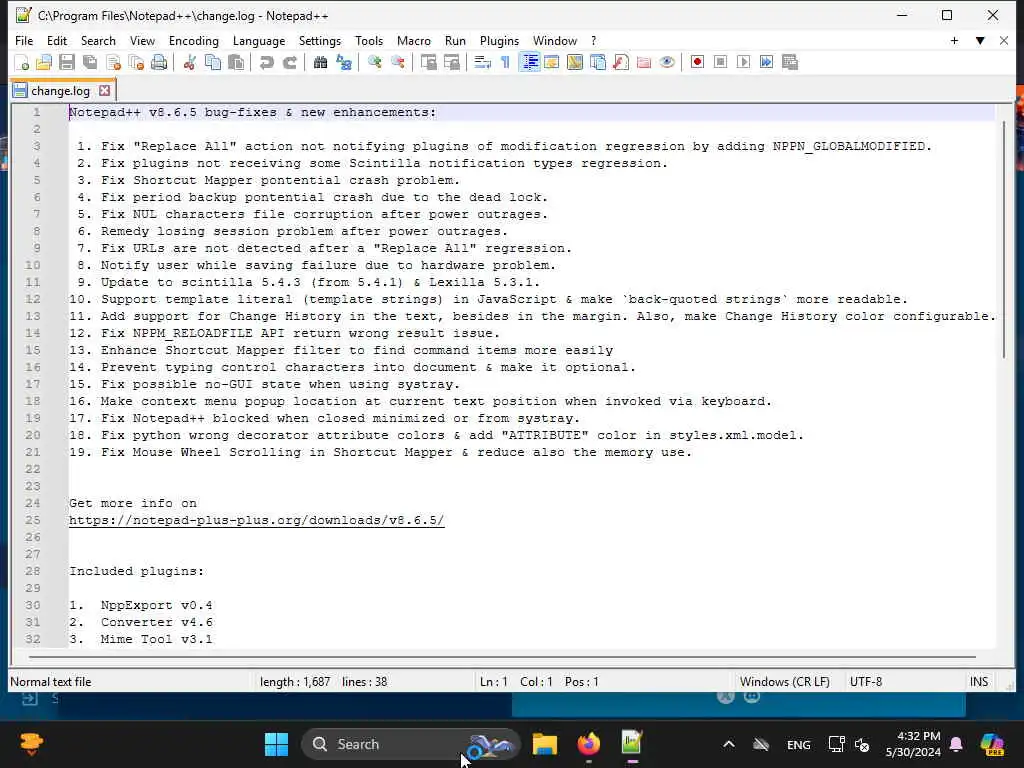The height and width of the screenshot is (768, 1024).
Task: Toggle the Function List panel icon
Action: (x=621, y=63)
